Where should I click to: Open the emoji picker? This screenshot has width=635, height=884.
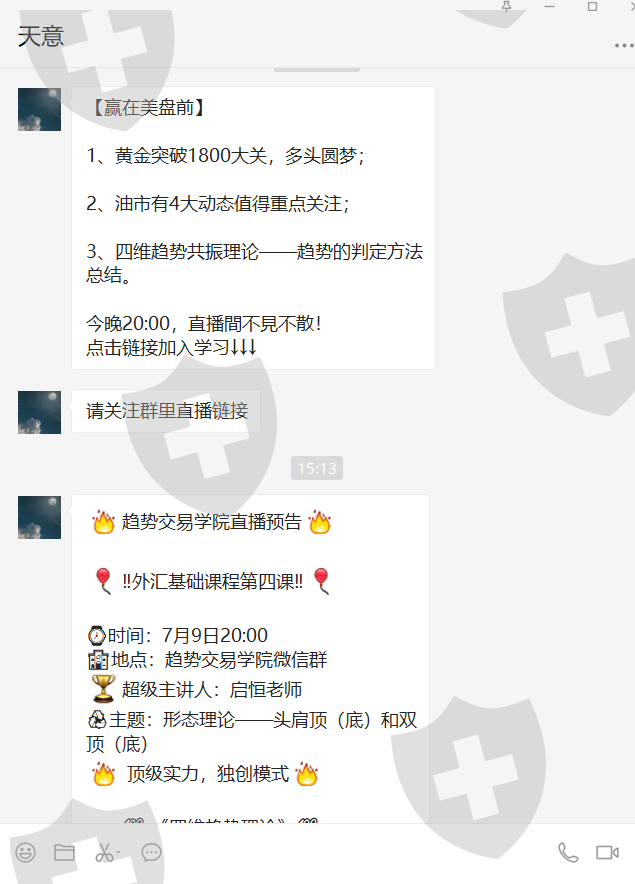click(x=25, y=852)
